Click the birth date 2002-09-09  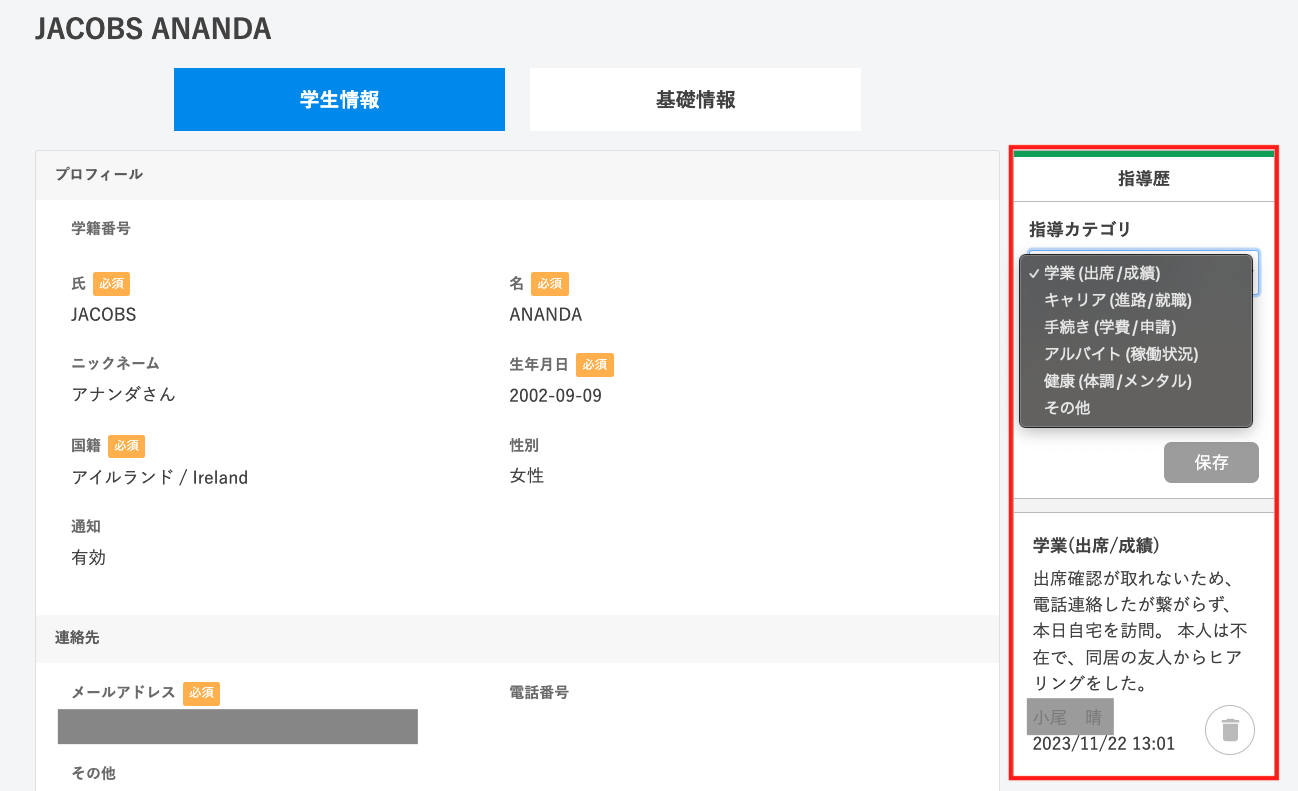point(555,395)
